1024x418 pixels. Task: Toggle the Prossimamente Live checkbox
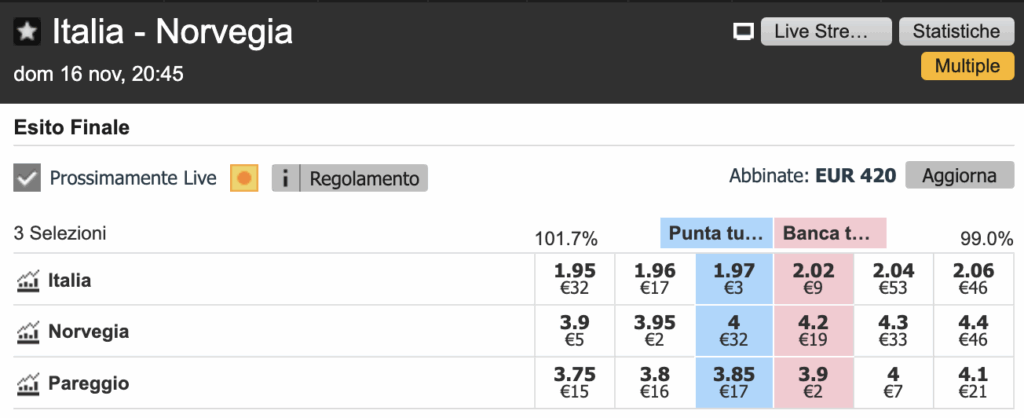click(x=27, y=179)
